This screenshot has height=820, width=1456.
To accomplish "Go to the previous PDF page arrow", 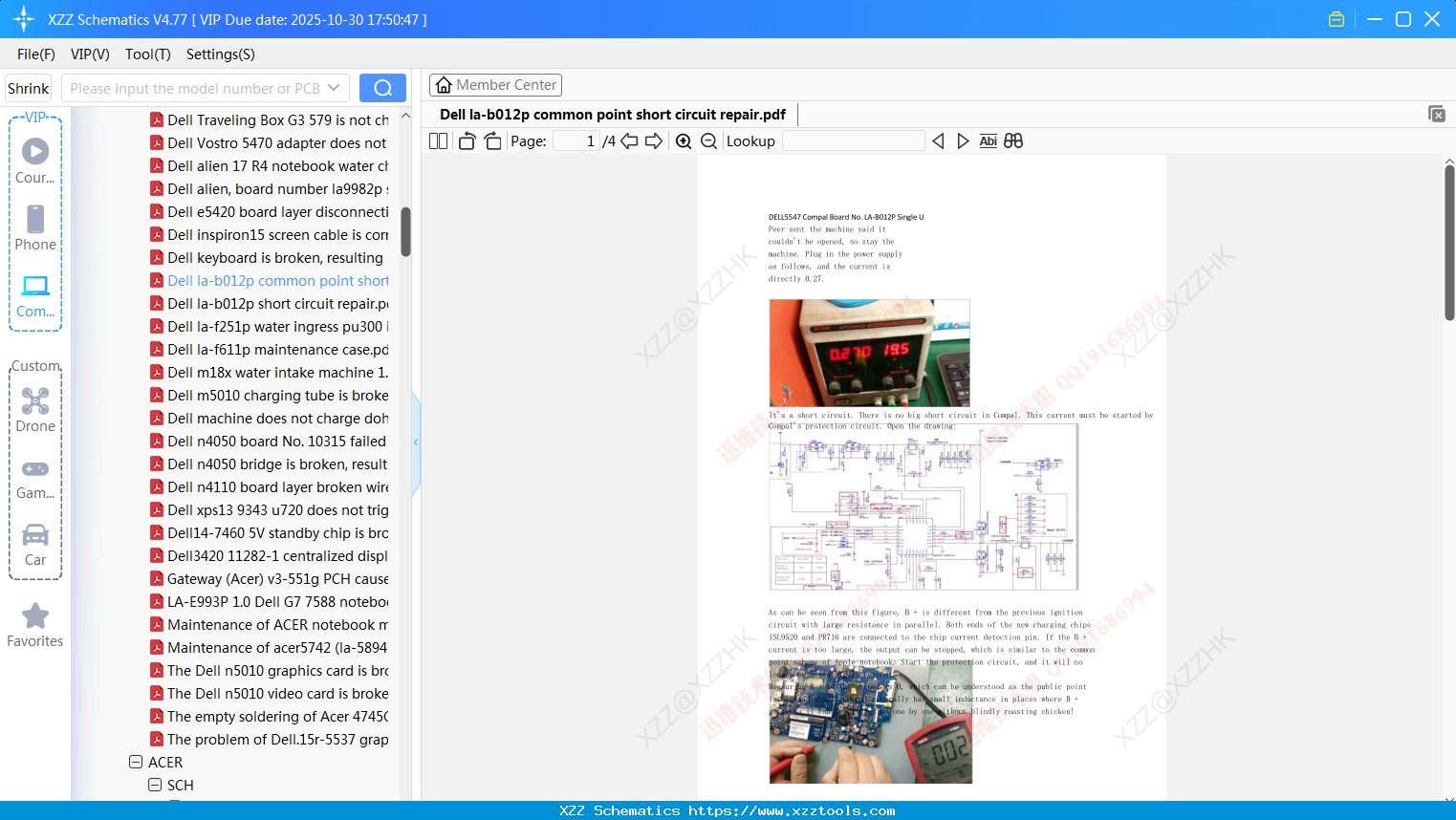I will [629, 141].
